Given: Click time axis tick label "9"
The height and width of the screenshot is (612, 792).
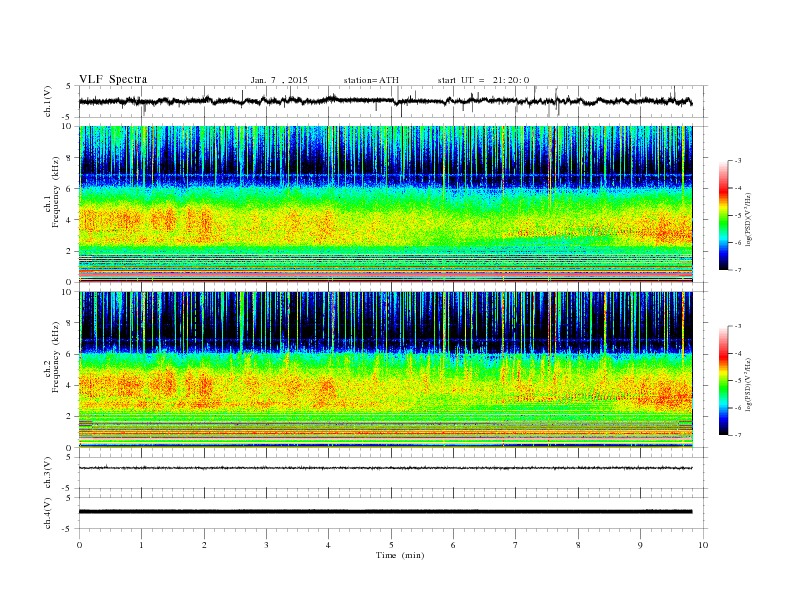Looking at the screenshot, I should [x=640, y=545].
